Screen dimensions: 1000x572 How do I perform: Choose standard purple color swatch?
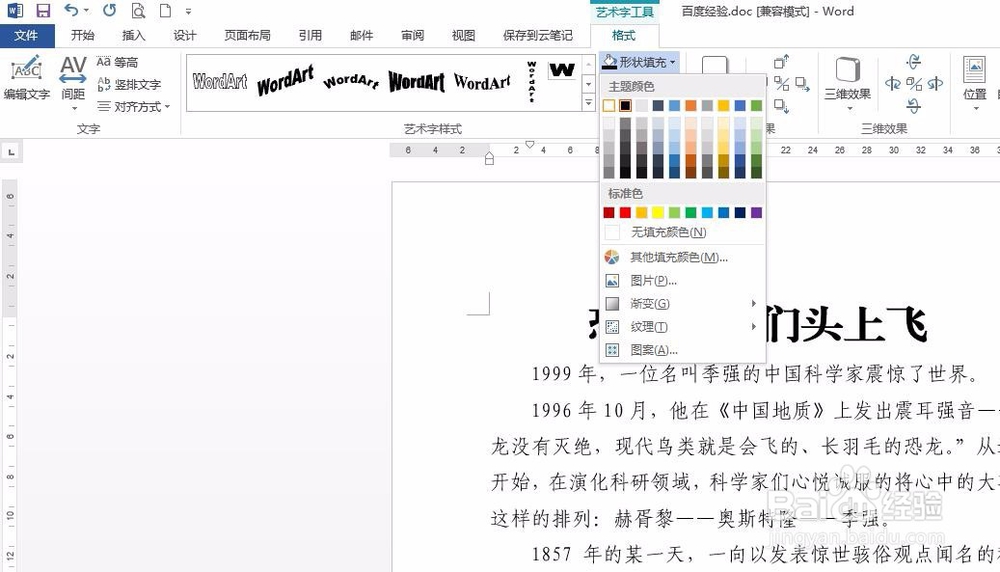(x=756, y=212)
